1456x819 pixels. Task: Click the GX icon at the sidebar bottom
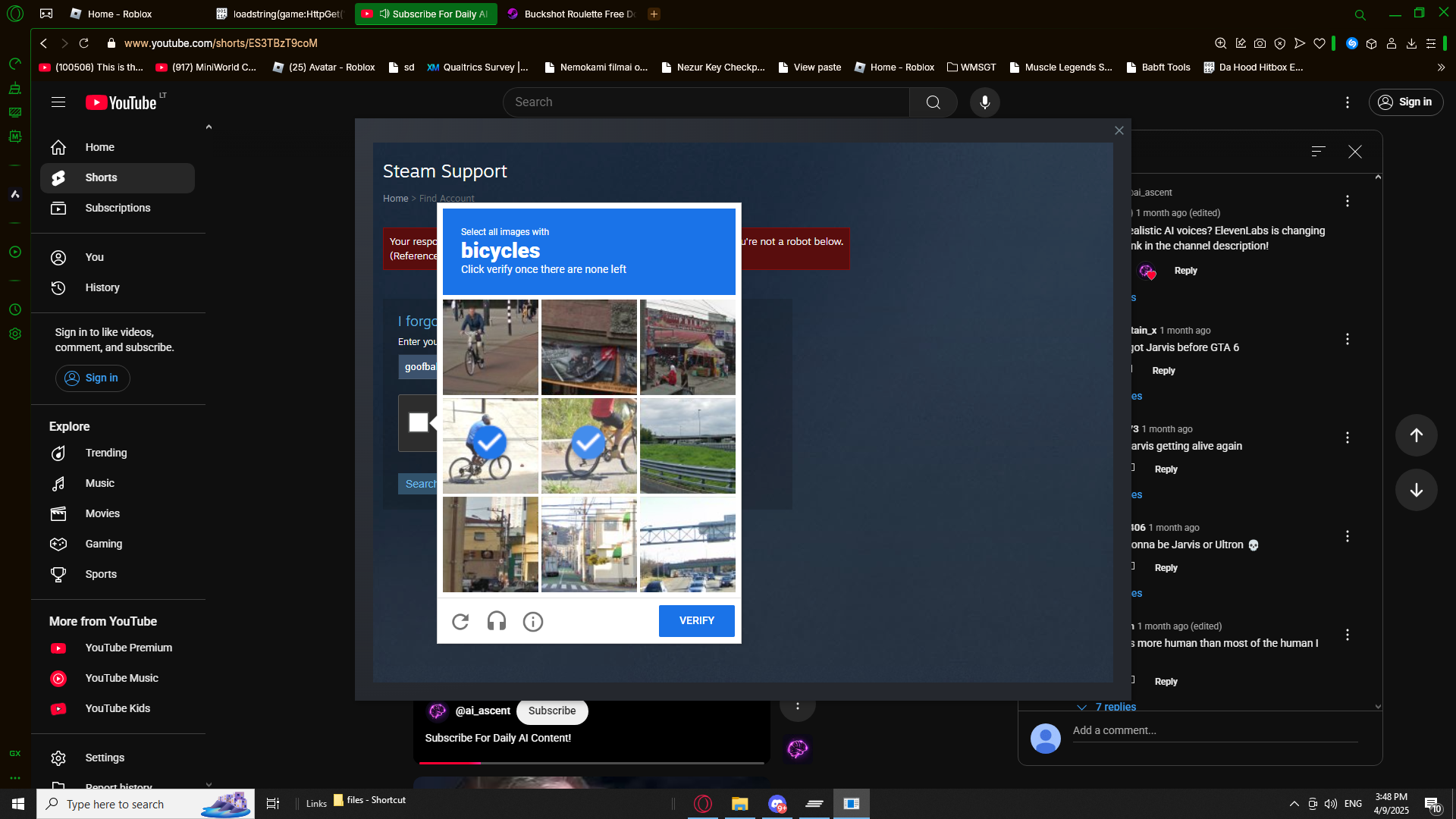tap(14, 753)
